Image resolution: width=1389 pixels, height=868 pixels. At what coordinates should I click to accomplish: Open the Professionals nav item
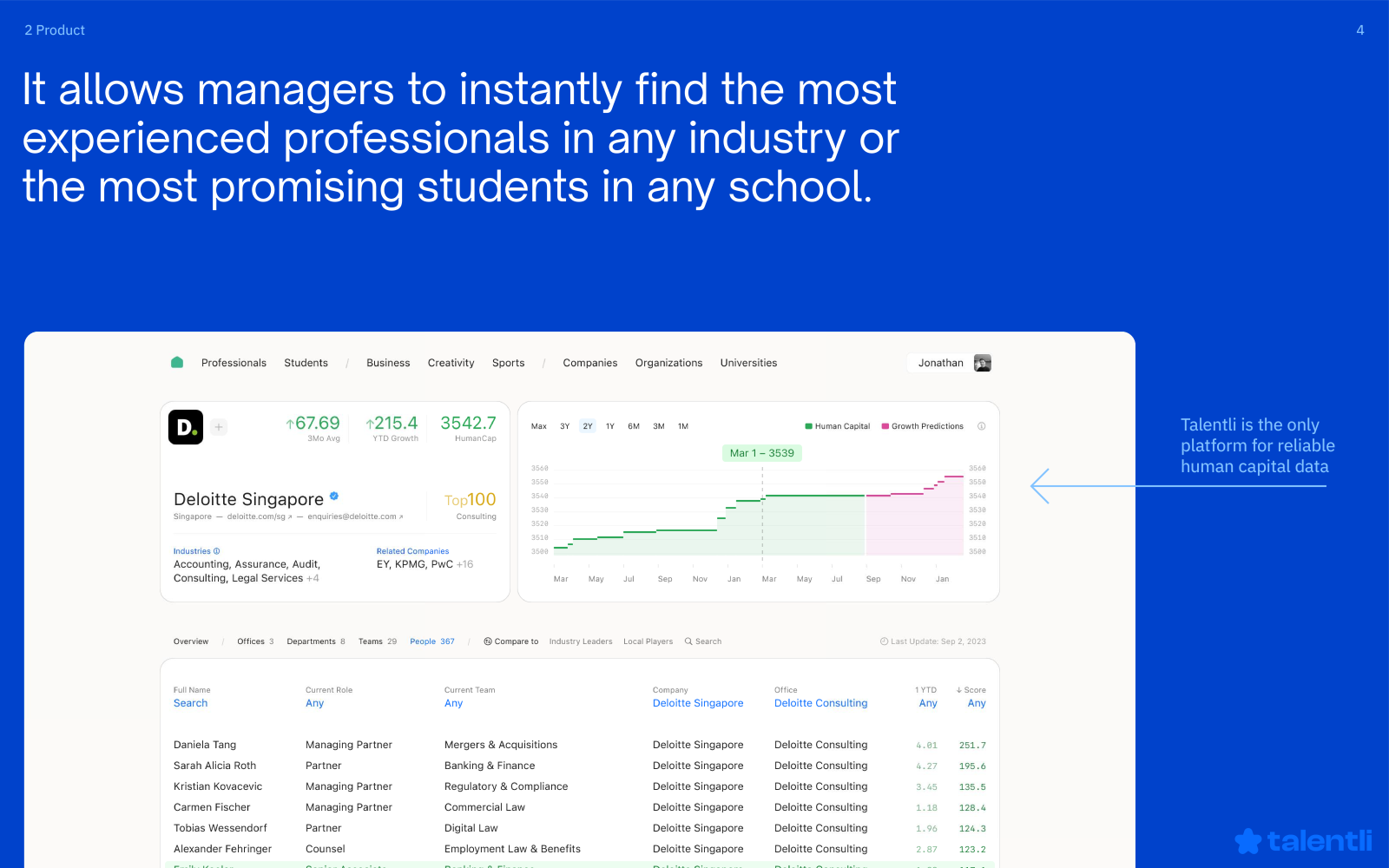234,363
